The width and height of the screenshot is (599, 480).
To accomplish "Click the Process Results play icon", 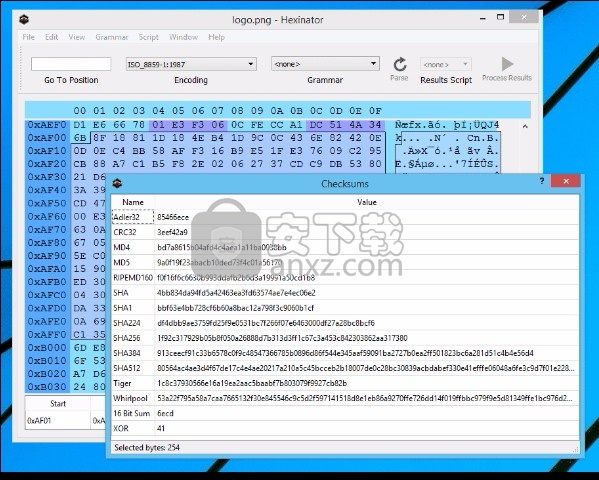I will (x=507, y=64).
